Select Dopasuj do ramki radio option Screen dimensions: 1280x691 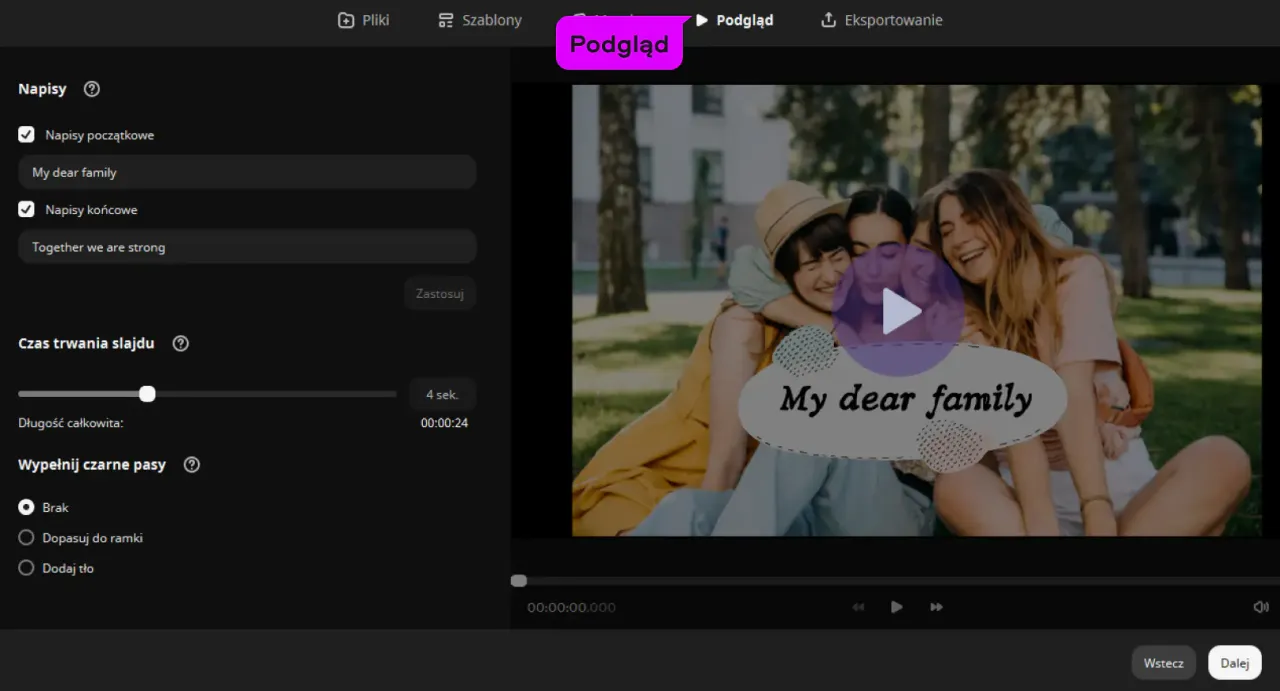coord(27,538)
